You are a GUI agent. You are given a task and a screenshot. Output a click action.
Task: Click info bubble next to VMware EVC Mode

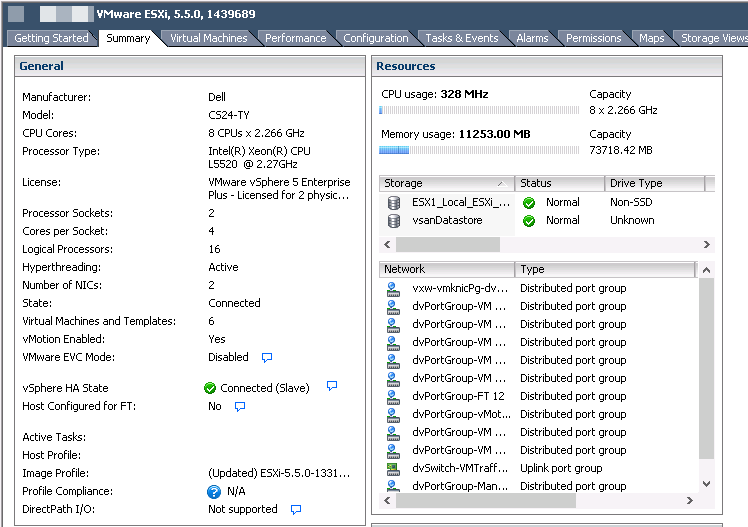pyautogui.click(x=267, y=357)
